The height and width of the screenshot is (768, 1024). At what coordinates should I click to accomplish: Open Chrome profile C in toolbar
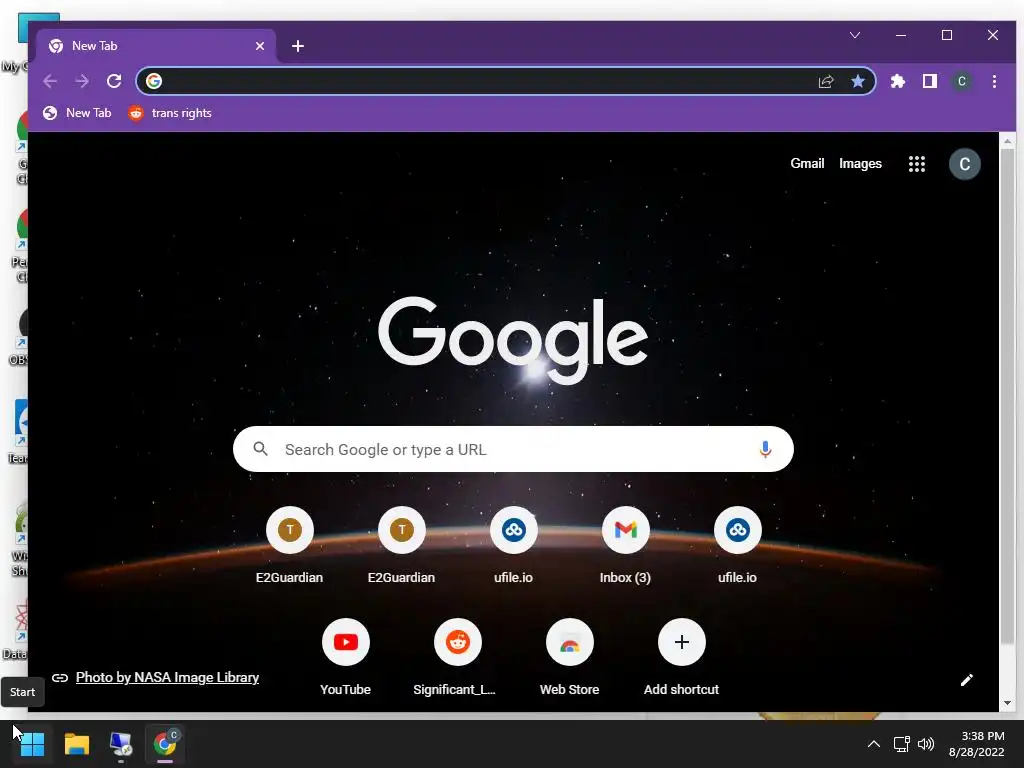click(x=961, y=81)
